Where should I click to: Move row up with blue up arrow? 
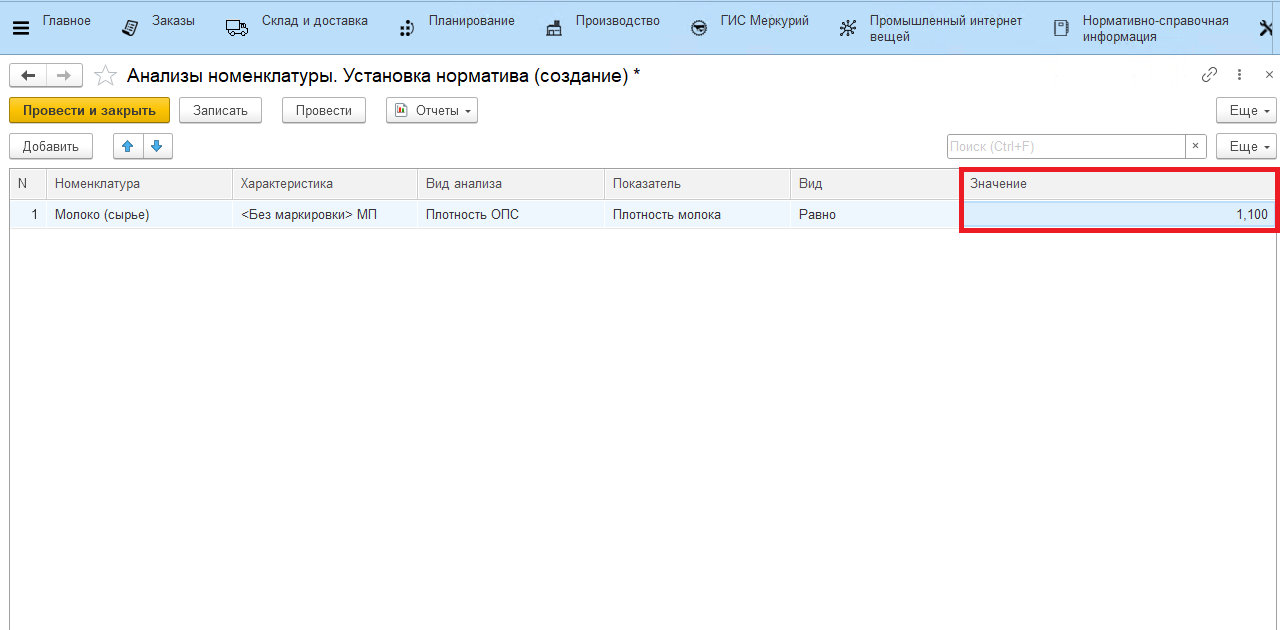coord(127,146)
